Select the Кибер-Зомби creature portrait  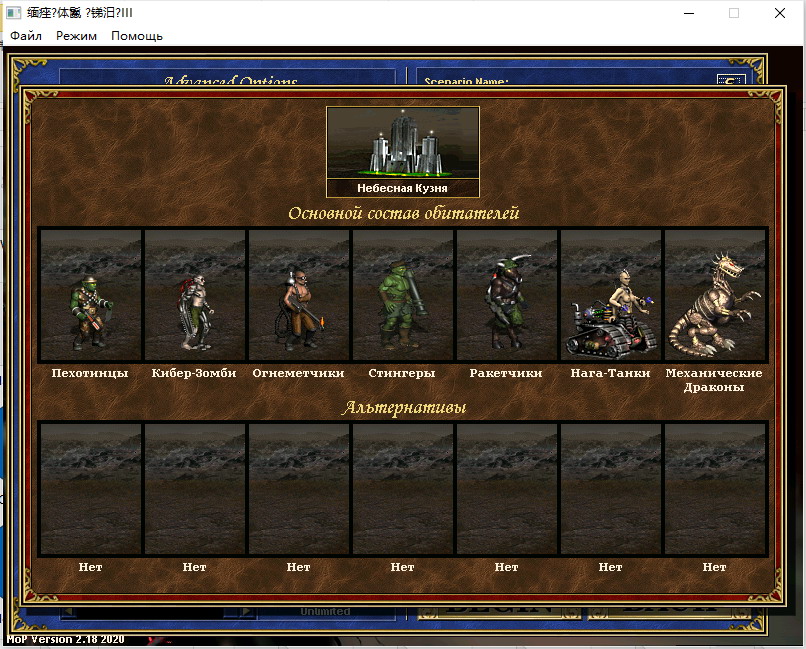coord(195,295)
